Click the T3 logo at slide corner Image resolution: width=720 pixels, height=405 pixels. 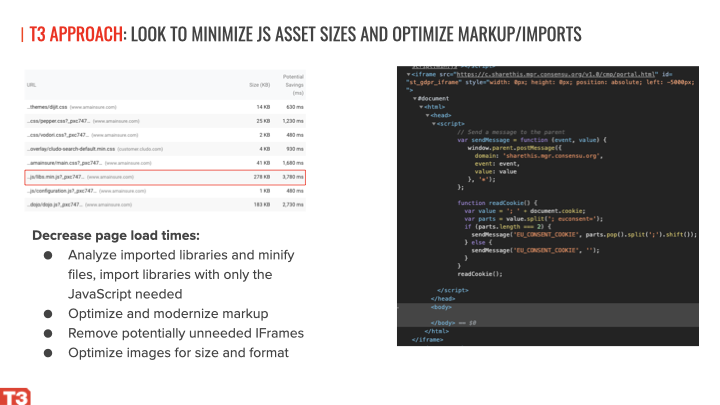click(x=15, y=397)
